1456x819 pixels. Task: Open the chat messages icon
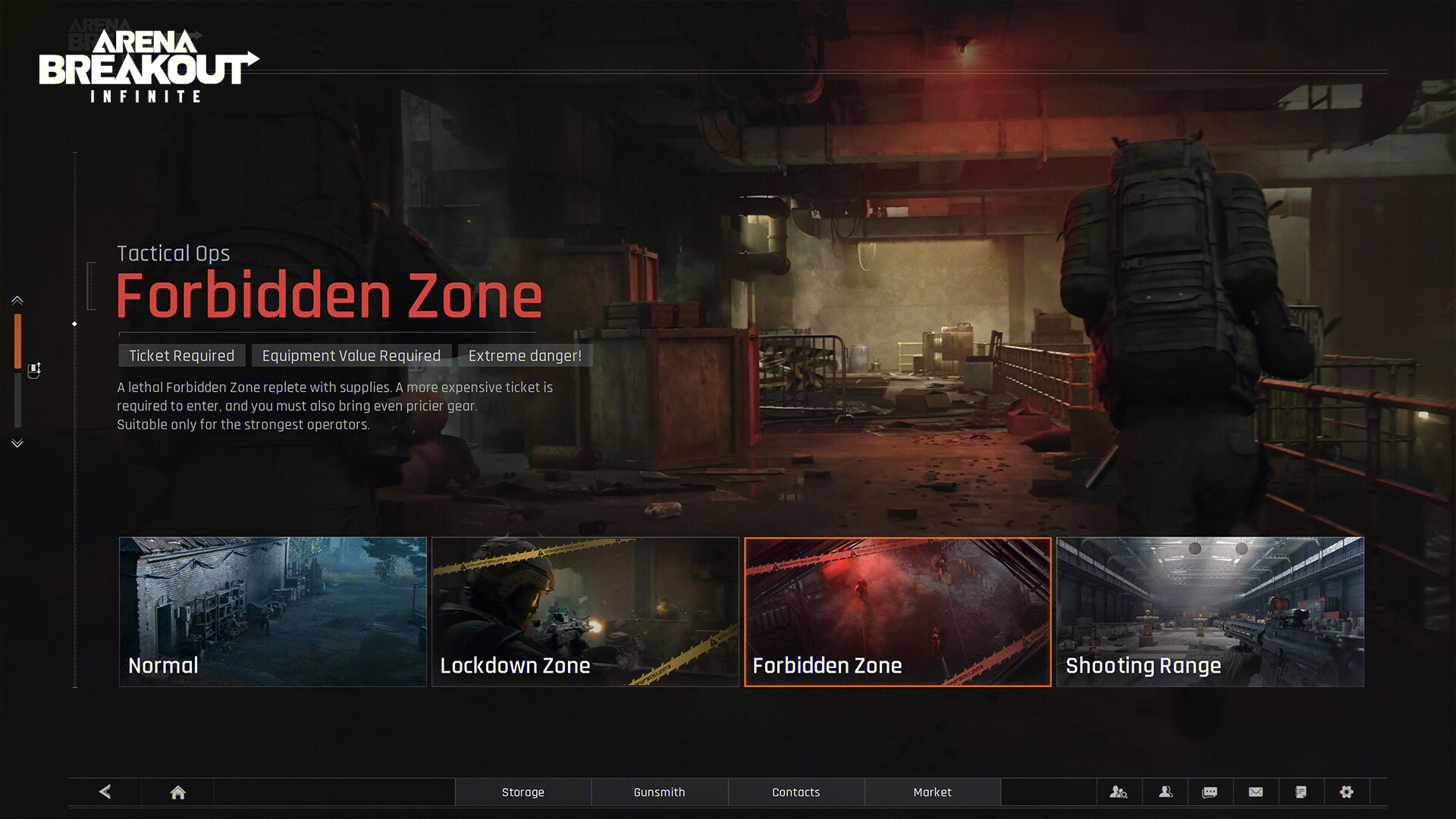click(x=1210, y=792)
